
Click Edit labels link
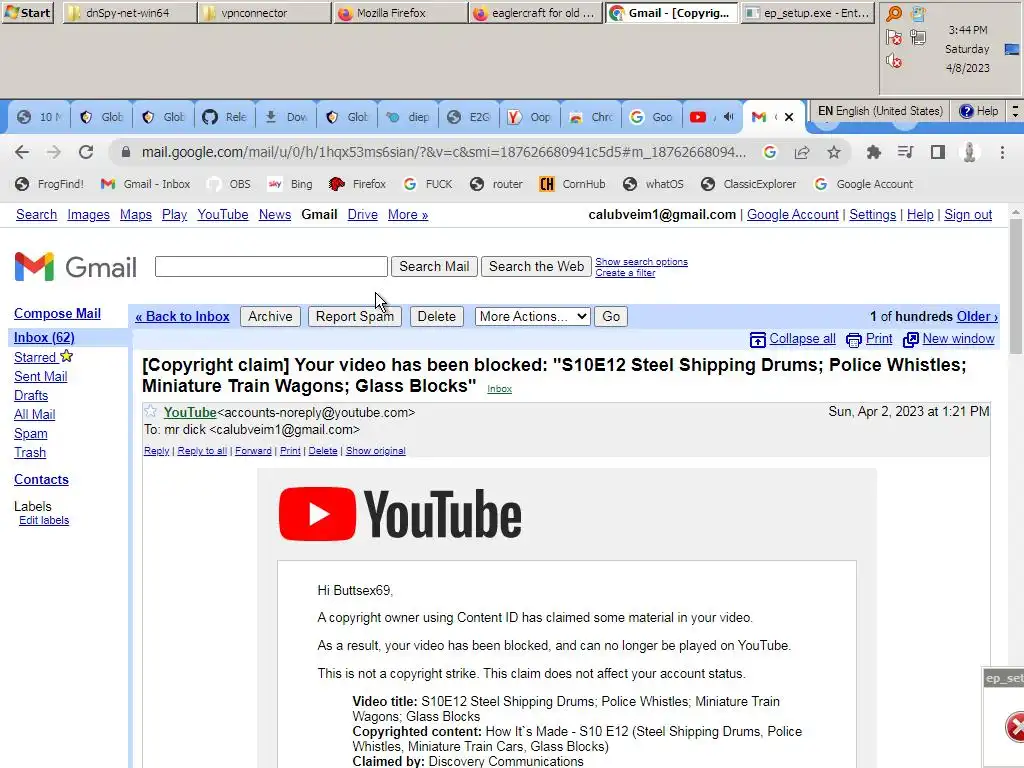[44, 520]
